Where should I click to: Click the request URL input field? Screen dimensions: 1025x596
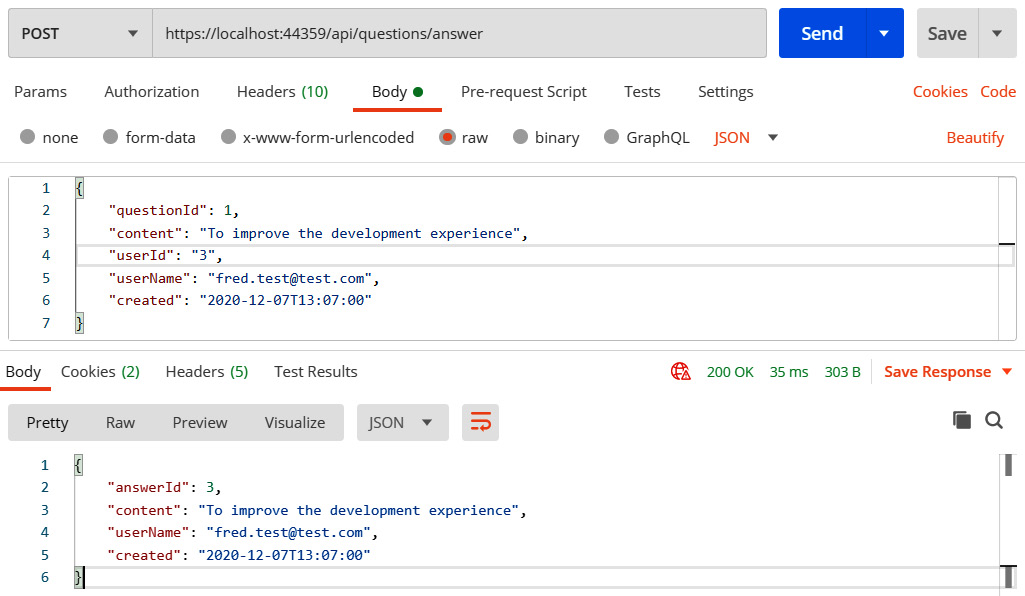[x=460, y=34]
